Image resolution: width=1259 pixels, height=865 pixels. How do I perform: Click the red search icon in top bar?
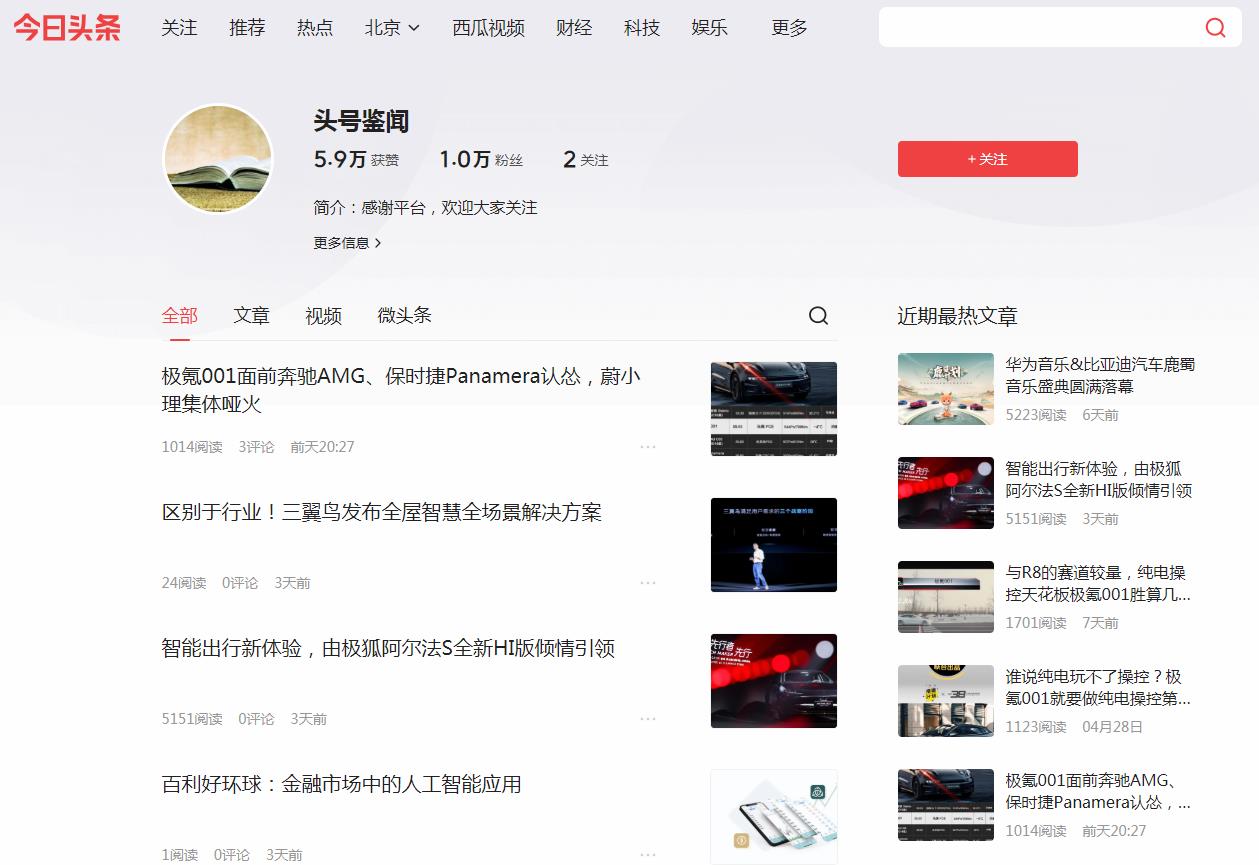coord(1215,28)
